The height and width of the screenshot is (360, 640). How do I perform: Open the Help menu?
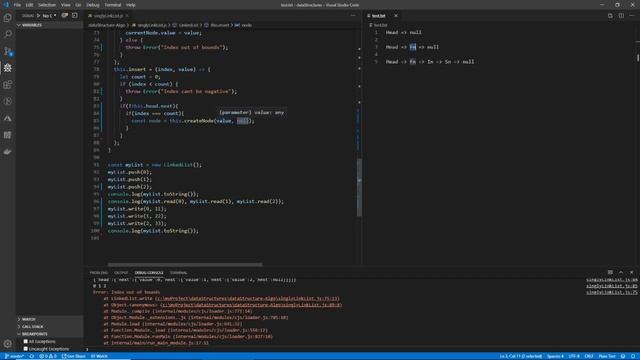click(131, 5)
